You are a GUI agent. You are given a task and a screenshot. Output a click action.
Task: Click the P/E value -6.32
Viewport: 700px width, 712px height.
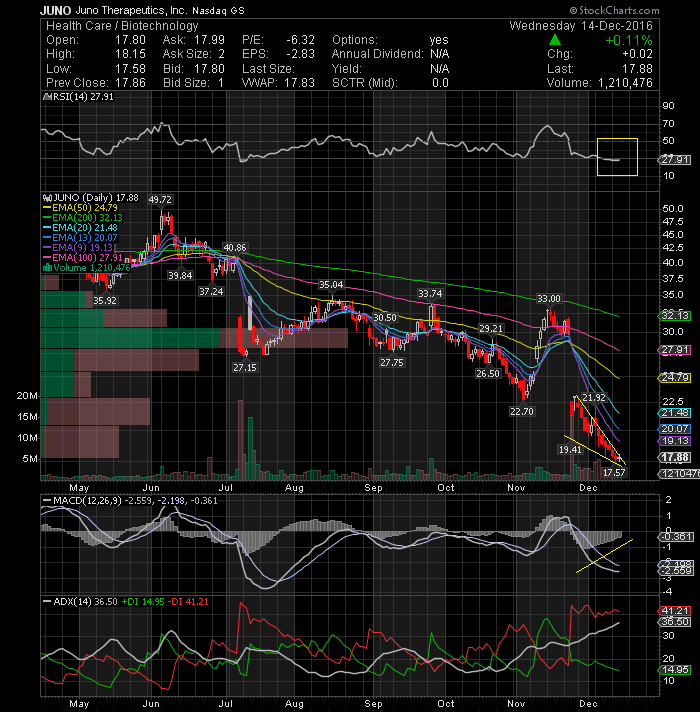(301, 40)
